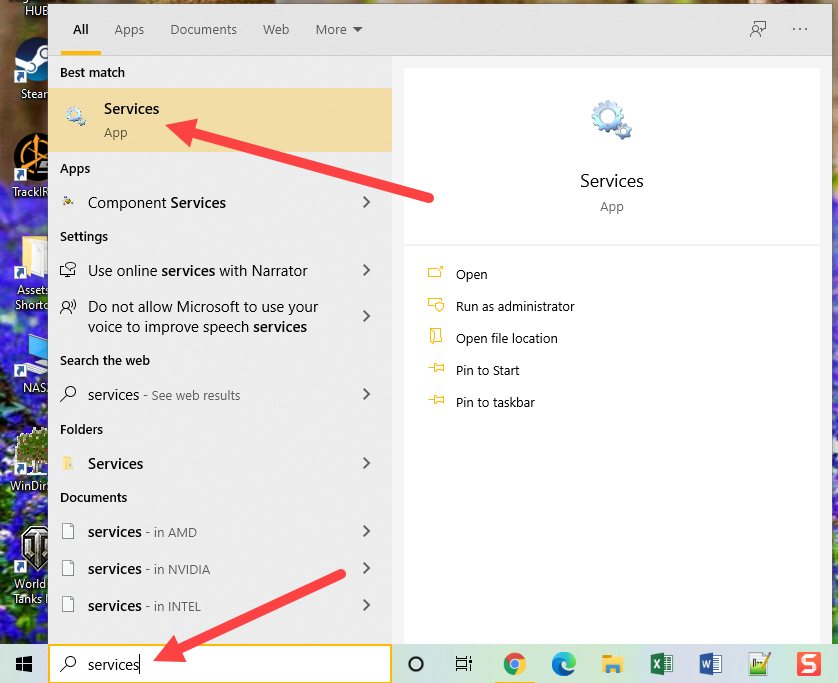Open Task View on the taskbar
The height and width of the screenshot is (683, 838).
click(x=463, y=664)
